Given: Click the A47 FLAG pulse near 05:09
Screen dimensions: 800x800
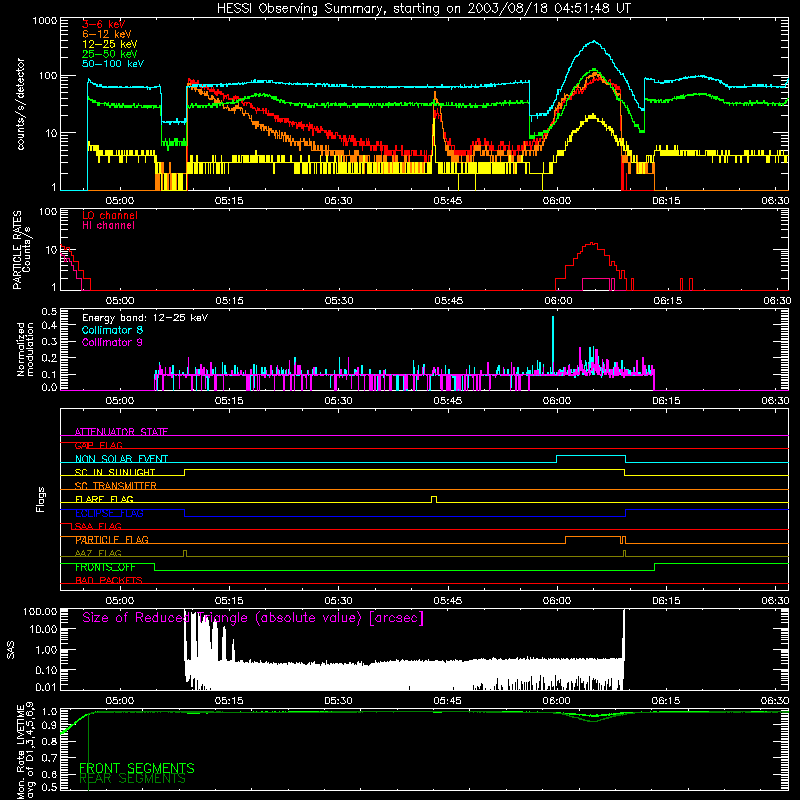Looking at the screenshot, I should click(185, 553).
